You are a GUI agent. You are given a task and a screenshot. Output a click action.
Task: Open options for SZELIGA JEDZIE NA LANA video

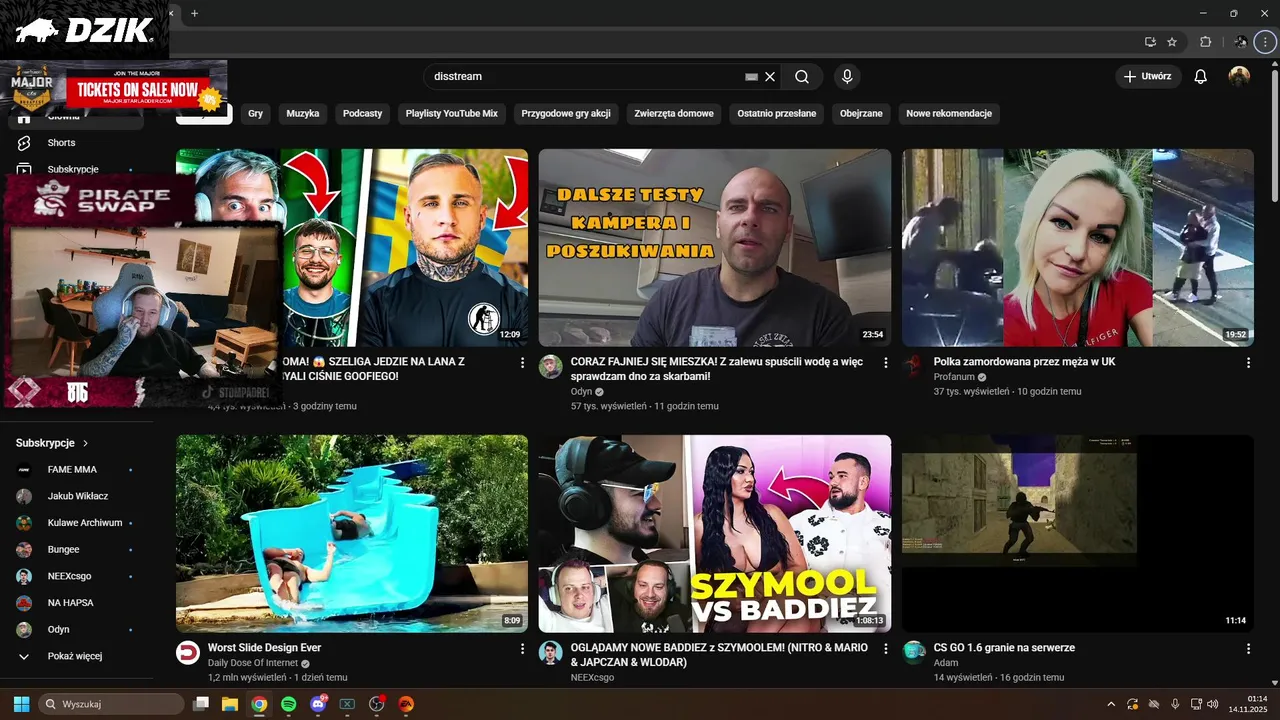tap(522, 362)
